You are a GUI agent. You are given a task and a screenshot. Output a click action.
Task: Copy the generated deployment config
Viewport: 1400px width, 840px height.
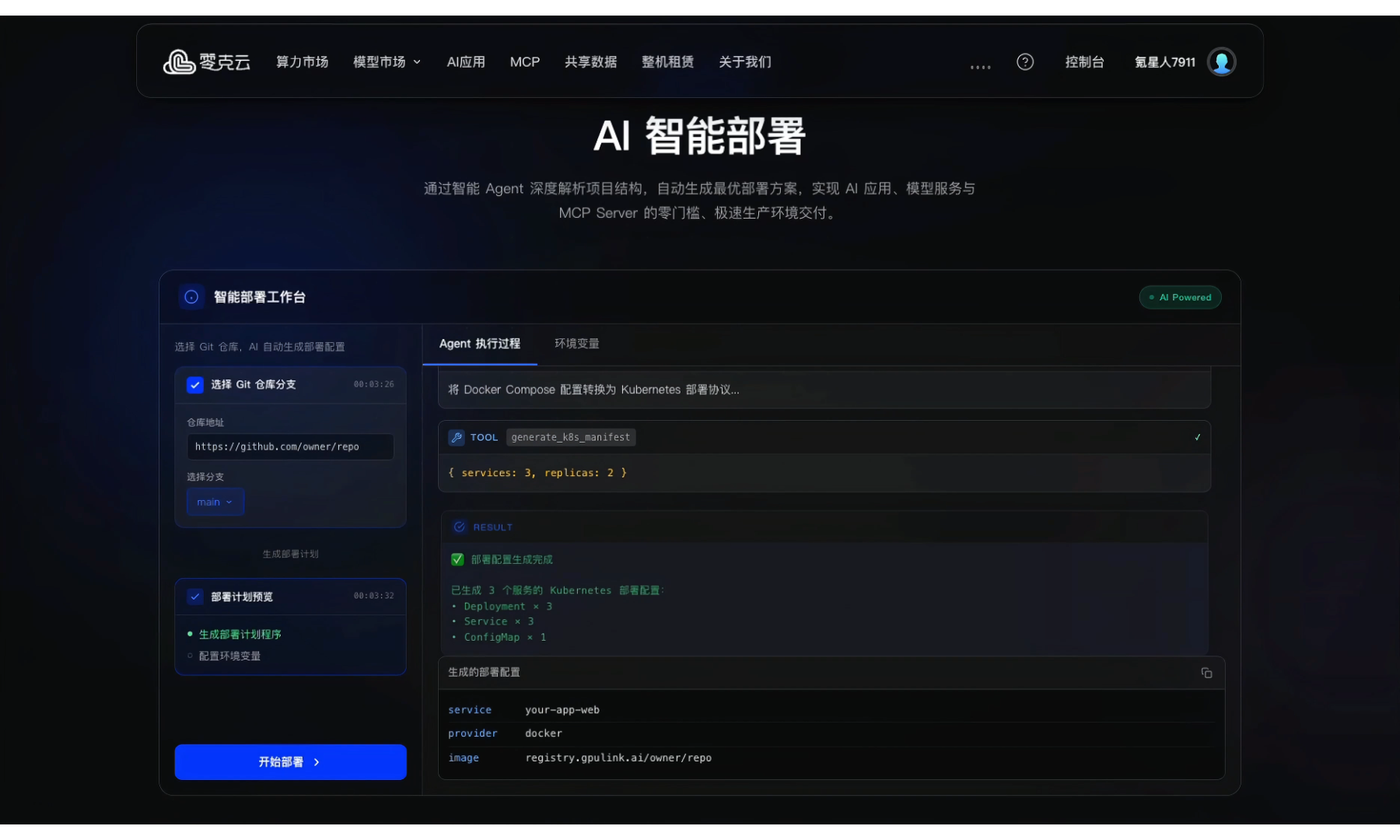point(1206,673)
